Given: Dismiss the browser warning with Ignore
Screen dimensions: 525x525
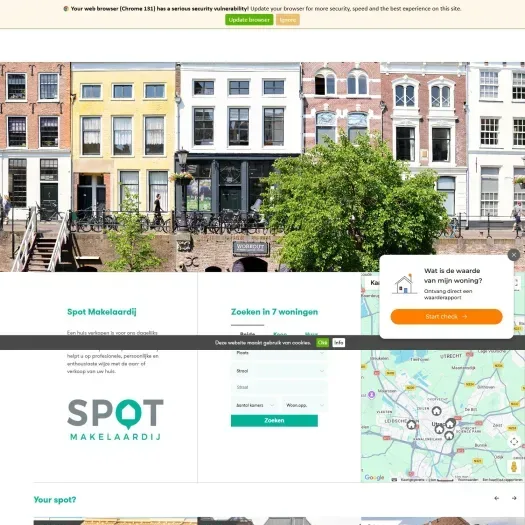Looking at the screenshot, I should (288, 20).
